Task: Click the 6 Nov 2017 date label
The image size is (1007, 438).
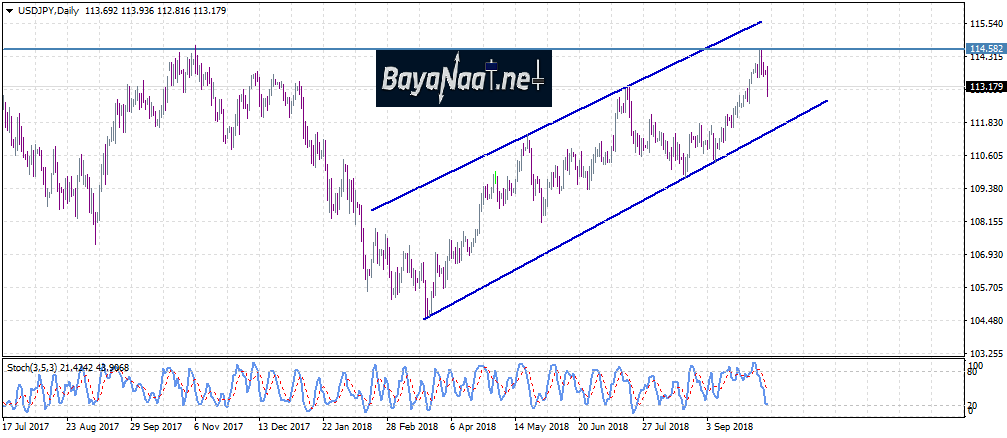Action: pyautogui.click(x=216, y=426)
